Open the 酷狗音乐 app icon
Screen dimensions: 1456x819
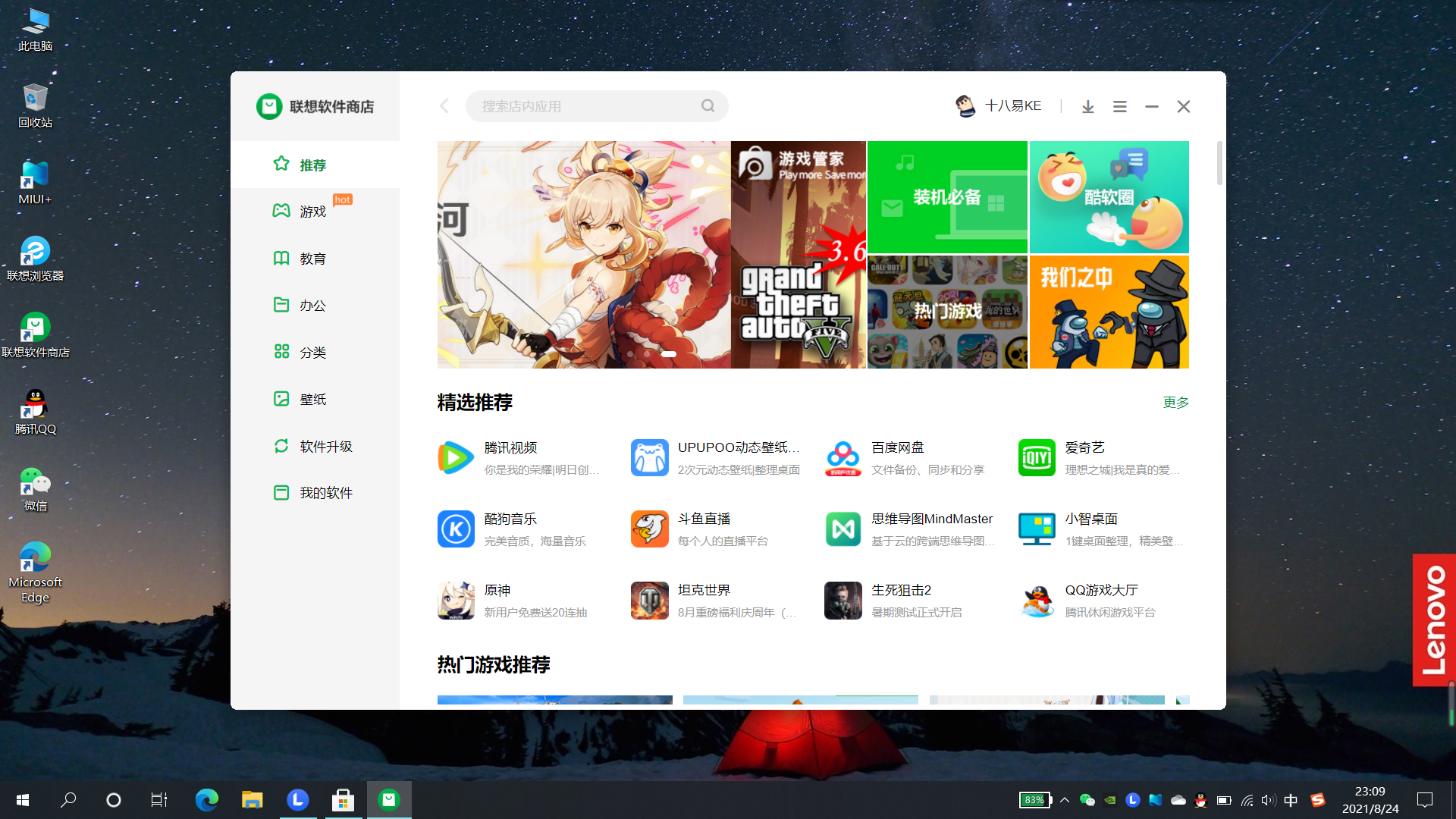click(x=456, y=529)
